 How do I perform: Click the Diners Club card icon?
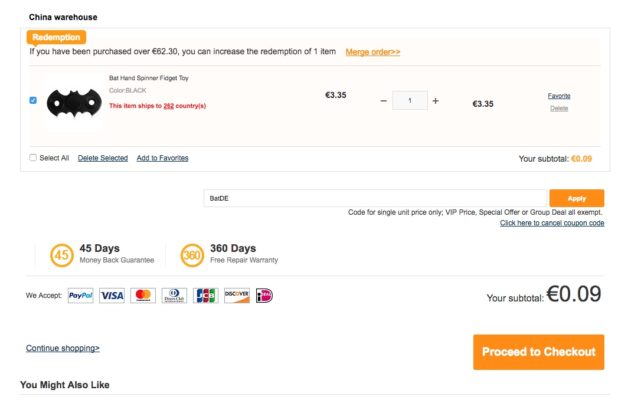click(174, 295)
